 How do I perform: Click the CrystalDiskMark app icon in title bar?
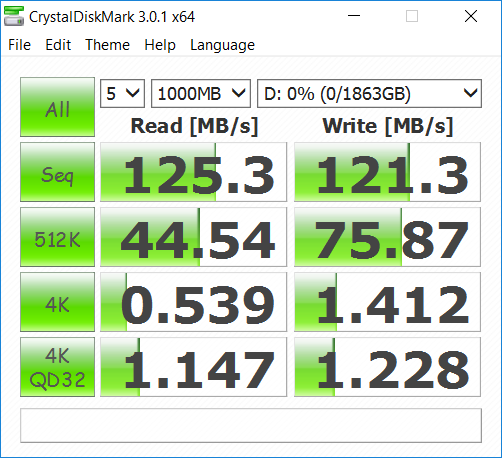pyautogui.click(x=14, y=16)
